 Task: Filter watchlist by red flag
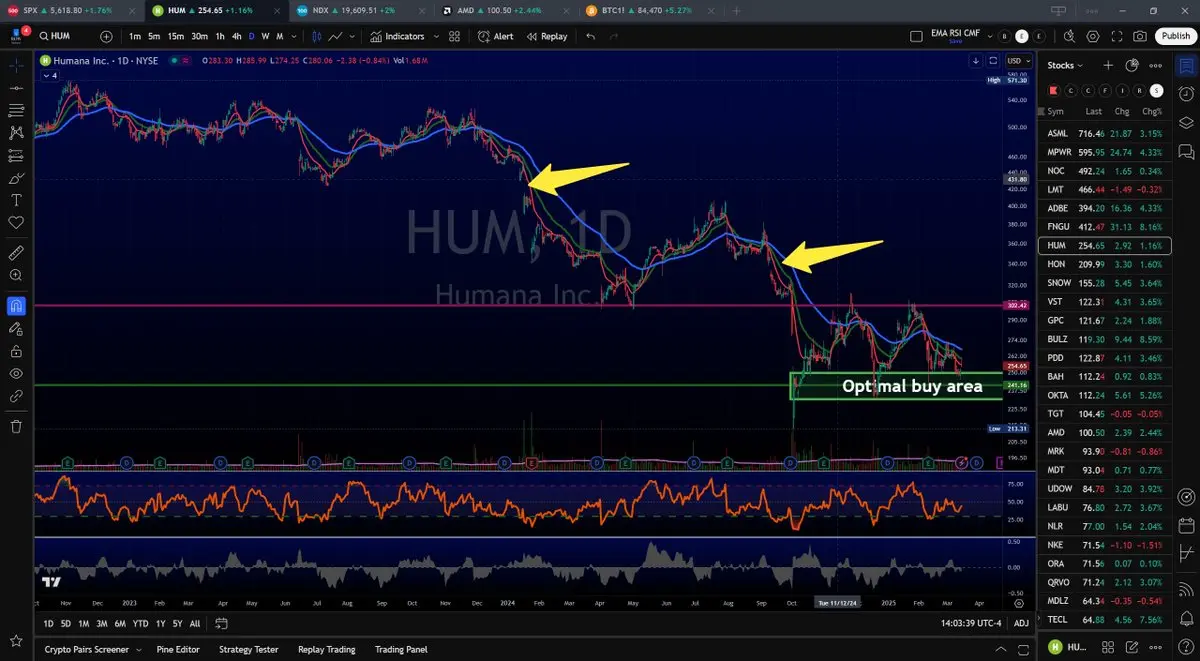click(x=1054, y=90)
